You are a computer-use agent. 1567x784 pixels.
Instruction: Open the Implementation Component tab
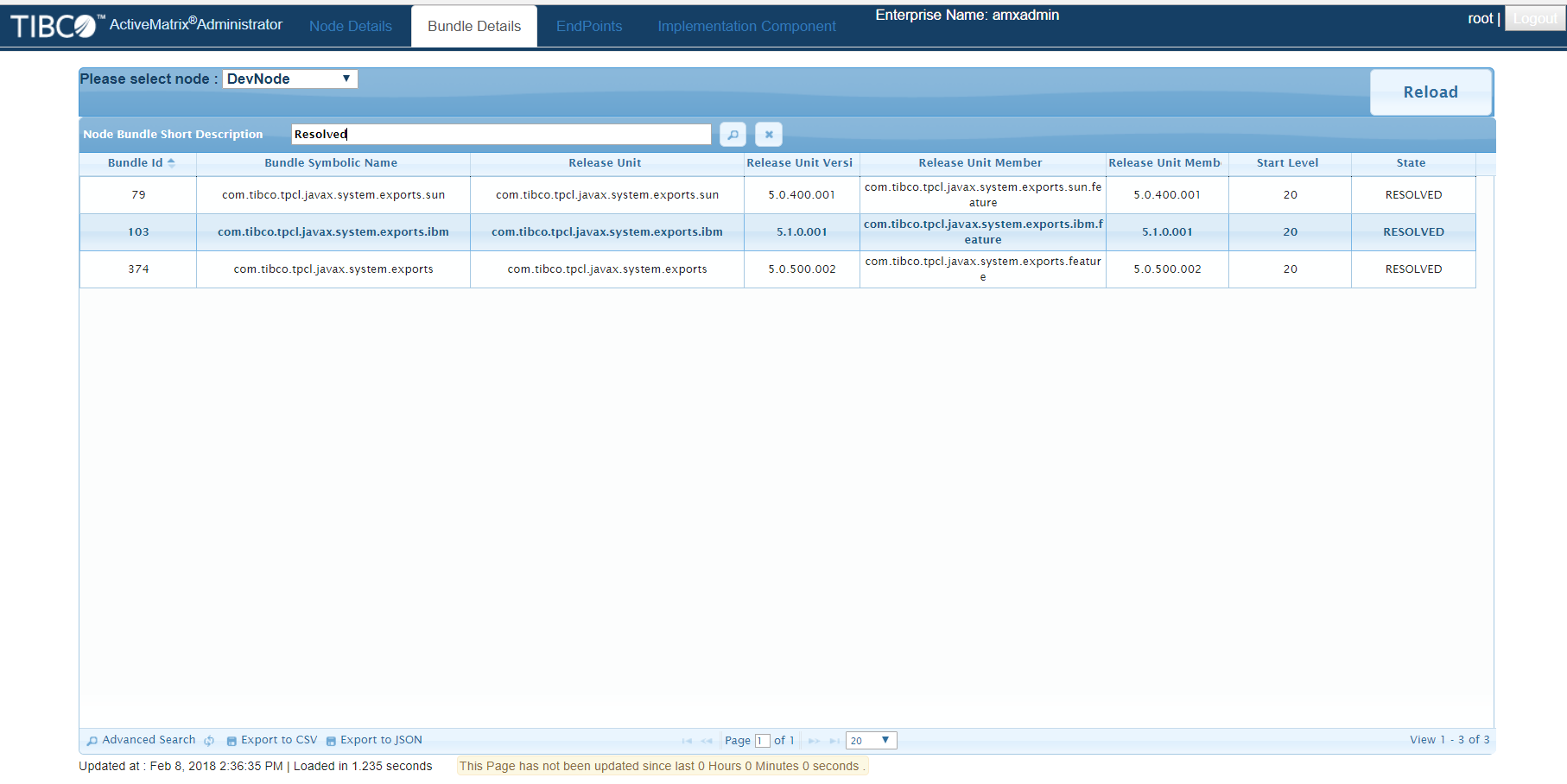click(747, 26)
